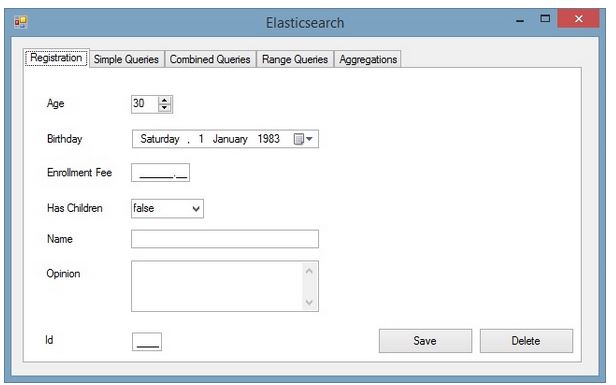
Task: Increase Age with the up spinner arrow
Action: point(165,100)
